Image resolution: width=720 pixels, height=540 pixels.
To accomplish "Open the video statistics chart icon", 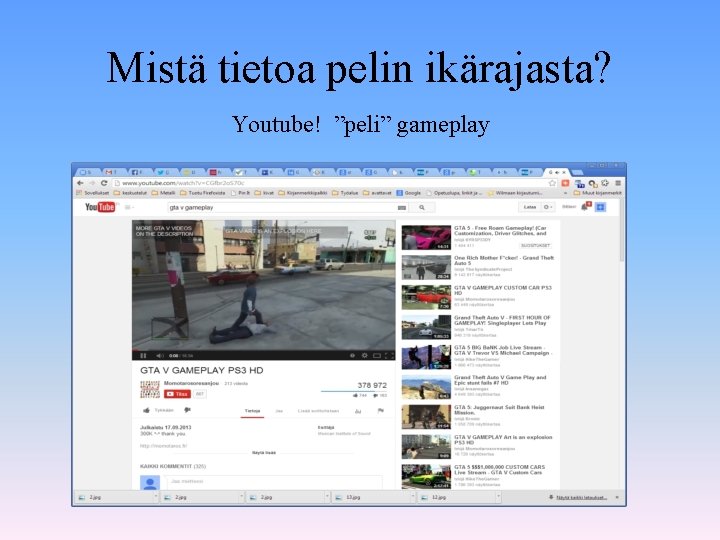I will [358, 411].
